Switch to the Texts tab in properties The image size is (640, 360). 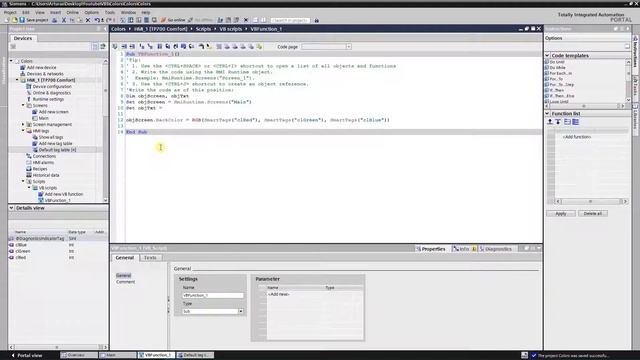tap(150, 258)
